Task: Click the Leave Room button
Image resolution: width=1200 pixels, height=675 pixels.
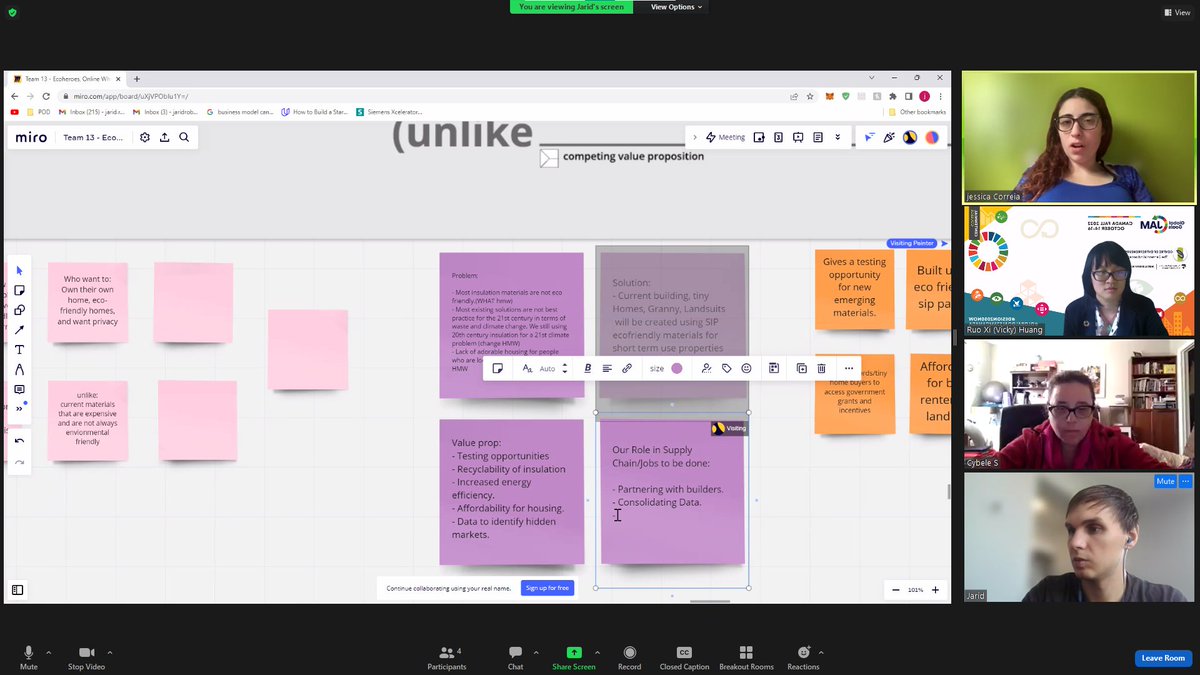Action: 1163,658
